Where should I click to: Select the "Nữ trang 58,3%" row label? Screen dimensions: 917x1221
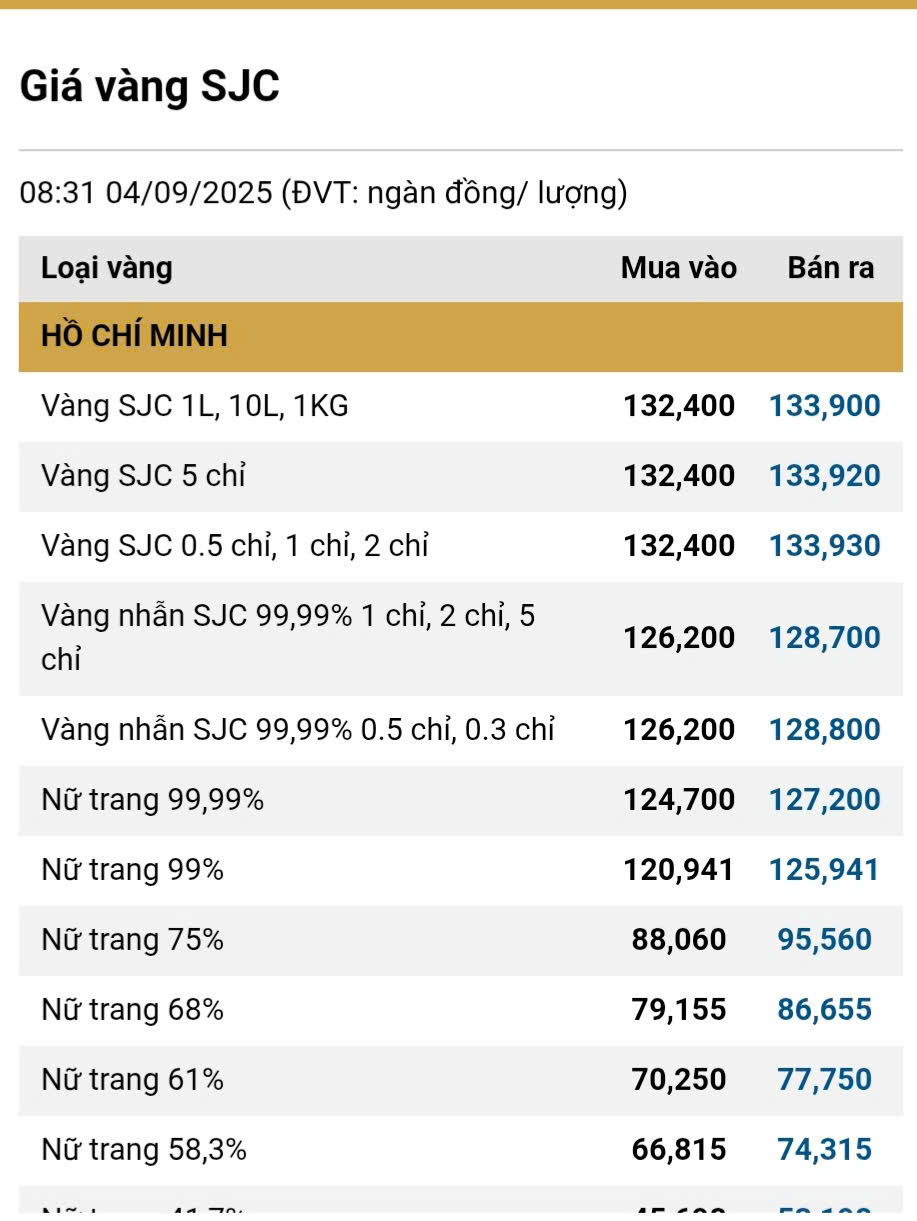(x=144, y=1150)
